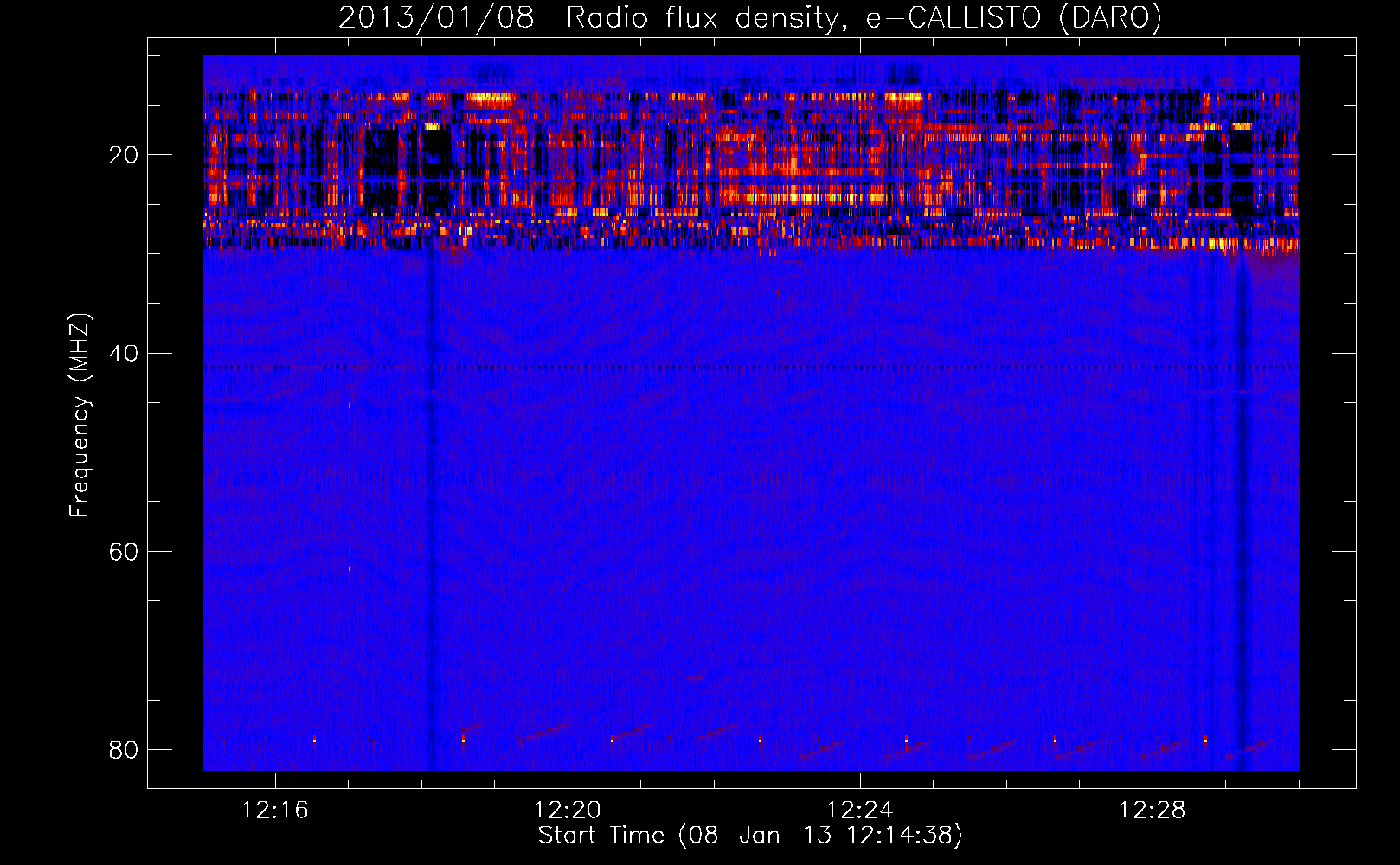Click the x-axis label 'Start Time (08-Jan-13 12:14:38)'
This screenshot has height=865, width=1400.
tap(750, 836)
